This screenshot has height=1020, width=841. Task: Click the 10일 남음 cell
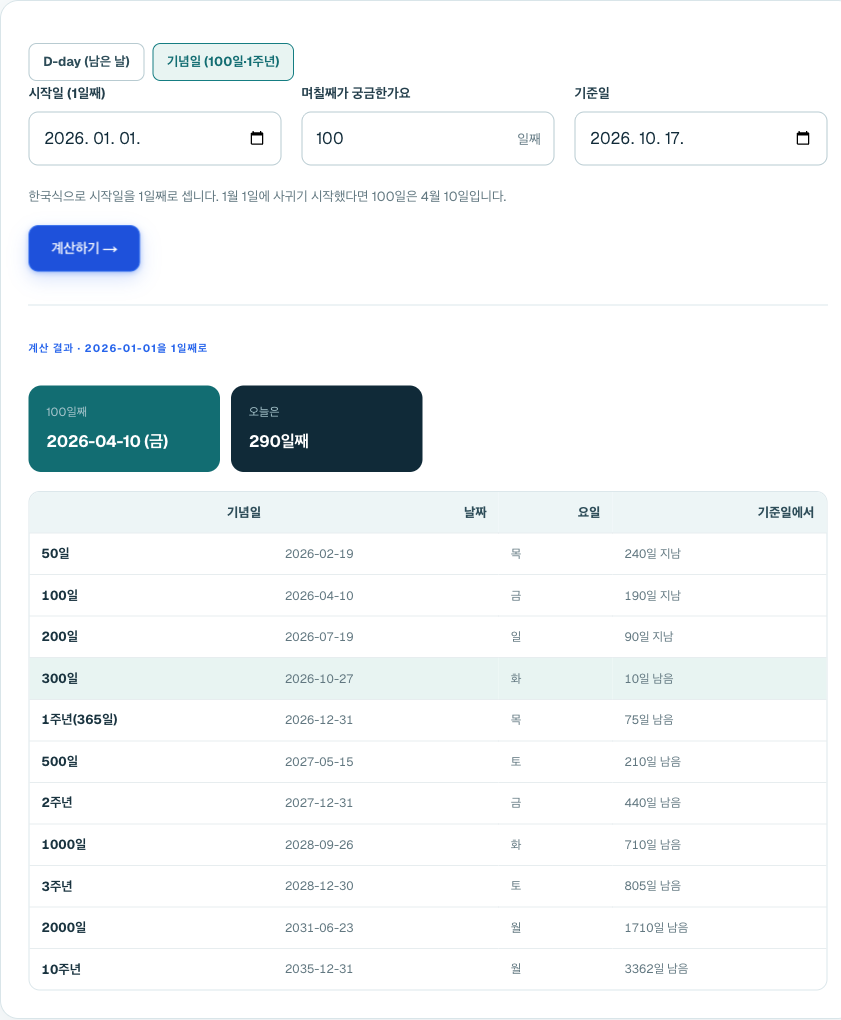pos(649,678)
